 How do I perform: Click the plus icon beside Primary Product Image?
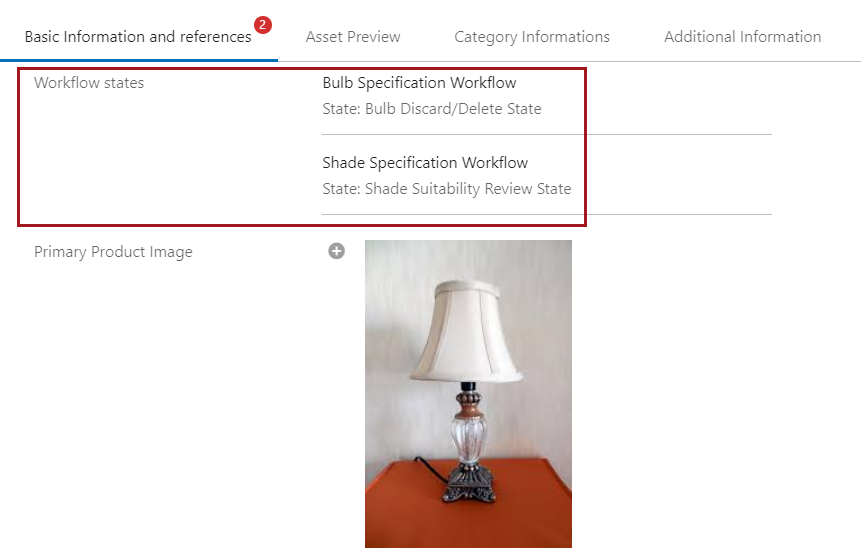click(x=337, y=251)
